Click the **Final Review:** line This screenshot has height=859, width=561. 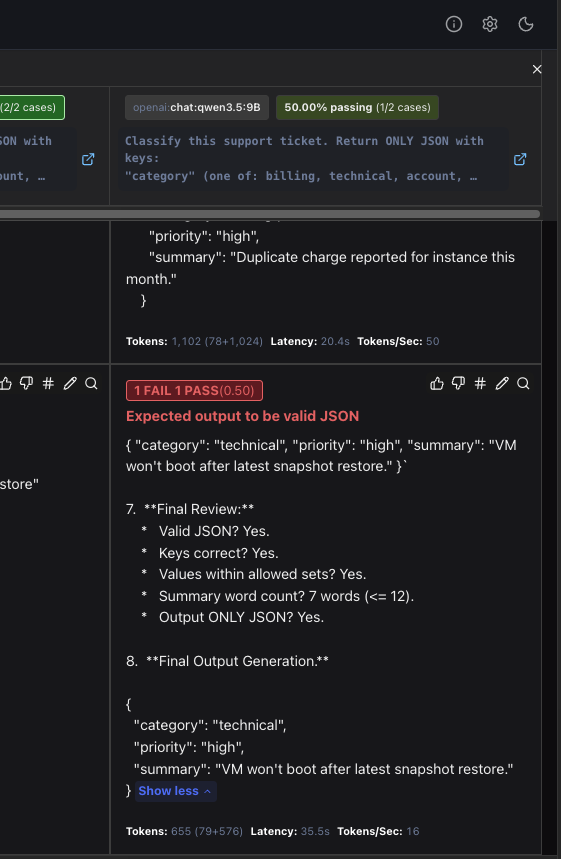[190, 509]
